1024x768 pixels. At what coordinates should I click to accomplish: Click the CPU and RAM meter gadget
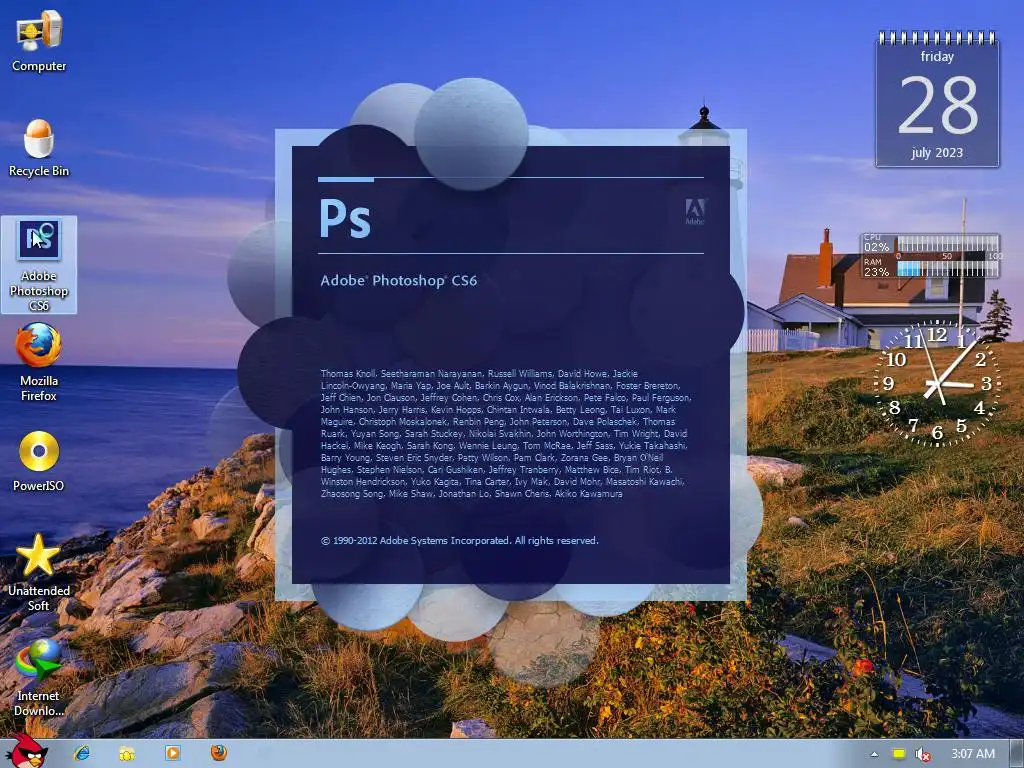click(930, 255)
